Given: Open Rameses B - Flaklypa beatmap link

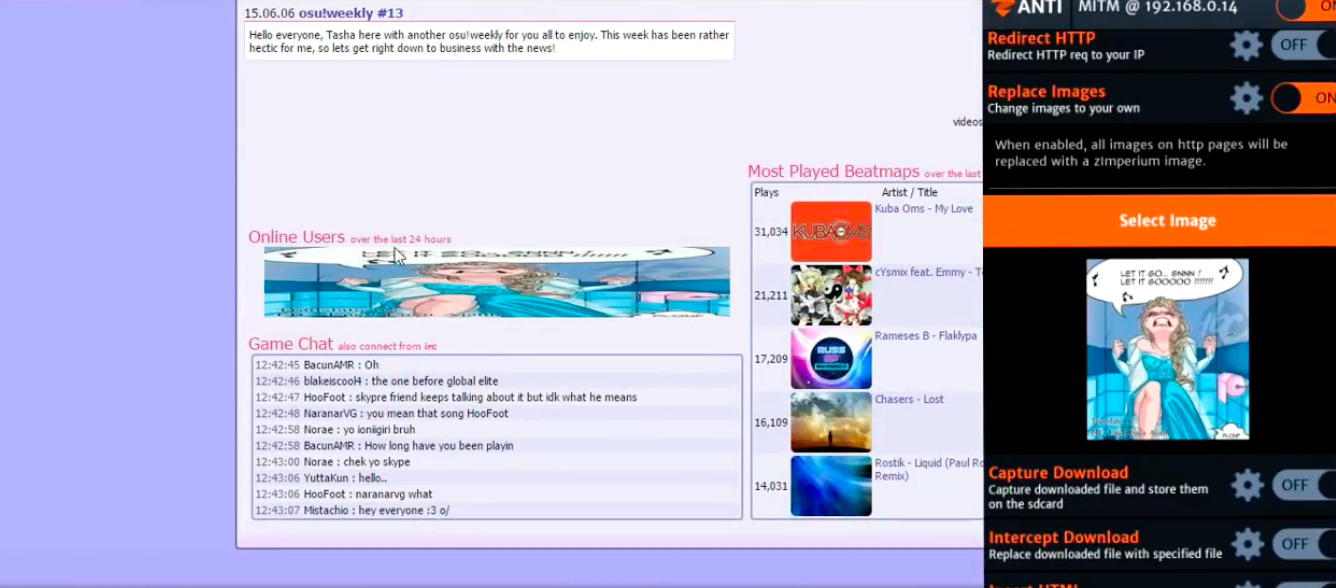Looking at the screenshot, I should (925, 336).
